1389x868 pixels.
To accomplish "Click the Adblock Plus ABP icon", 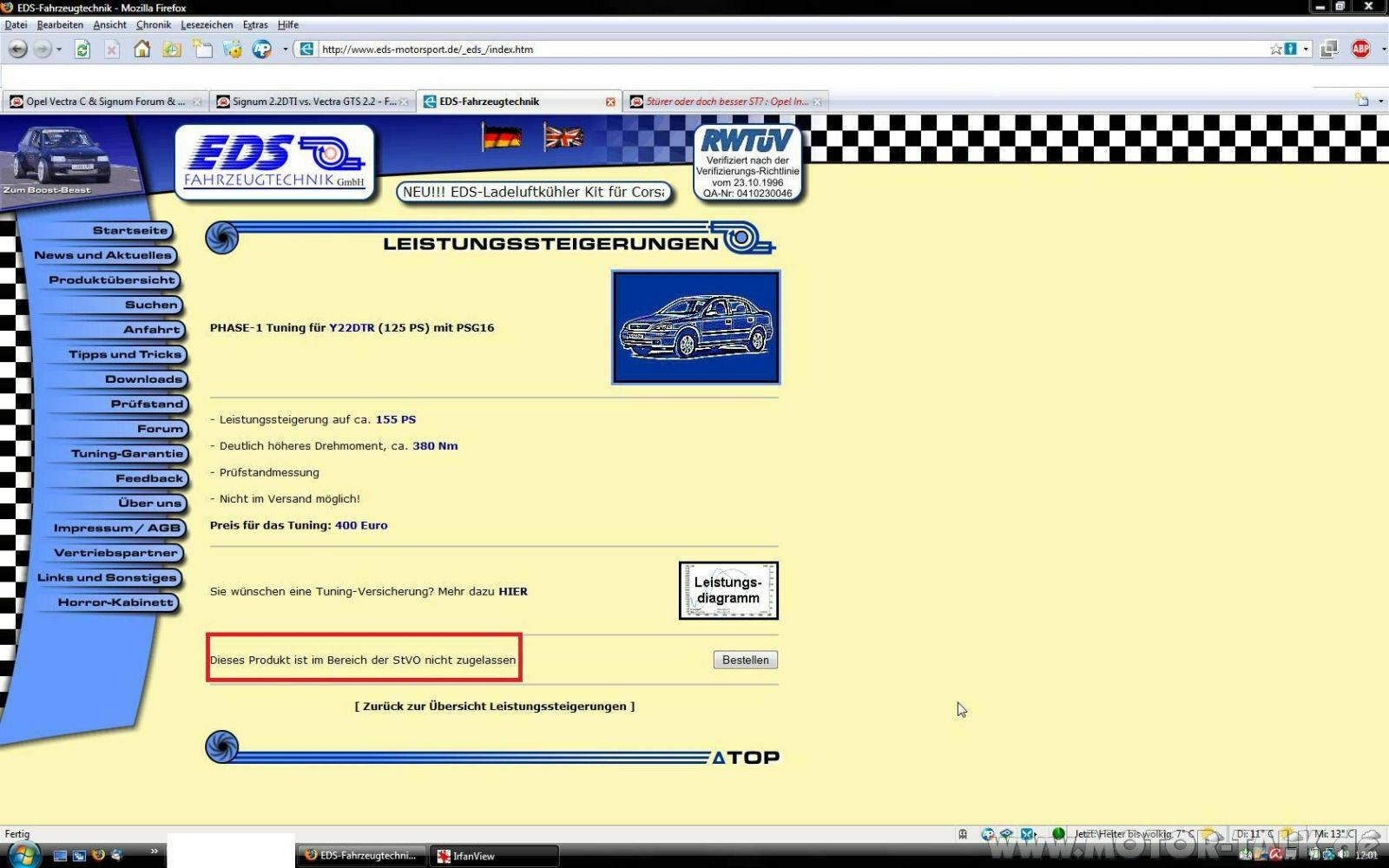I will pos(1360,49).
